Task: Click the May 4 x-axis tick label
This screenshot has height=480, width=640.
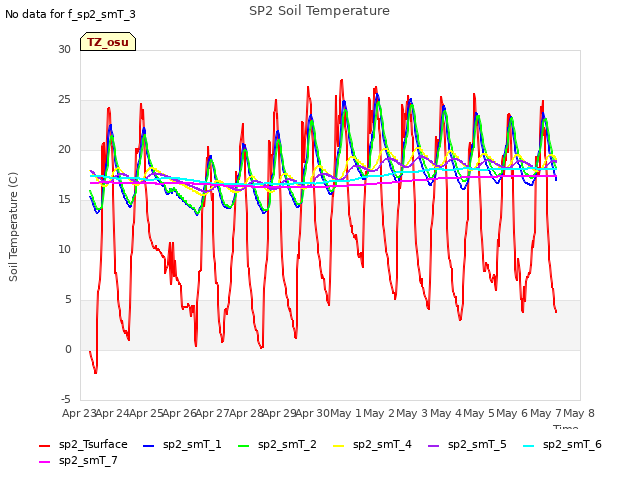Action: click(x=446, y=413)
